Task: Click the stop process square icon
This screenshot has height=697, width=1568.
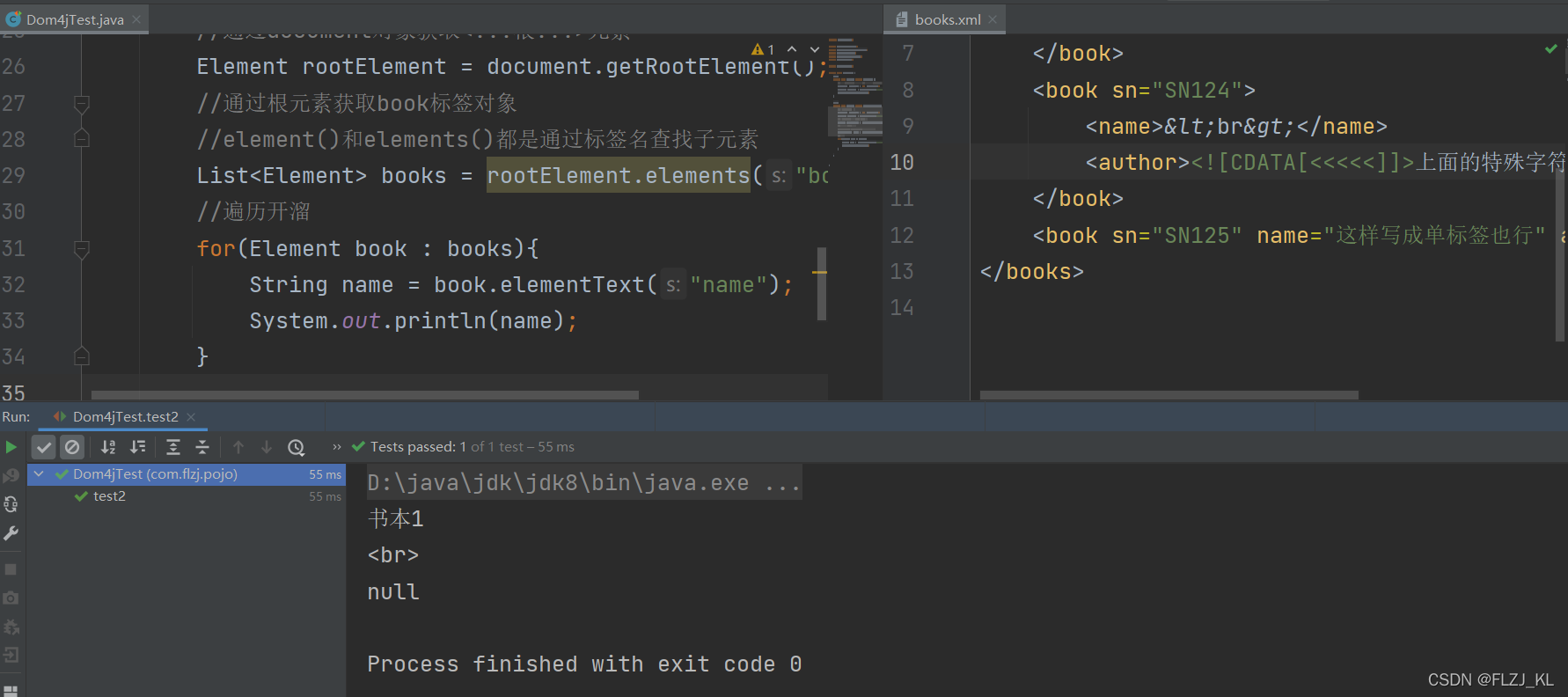Action: click(11, 569)
